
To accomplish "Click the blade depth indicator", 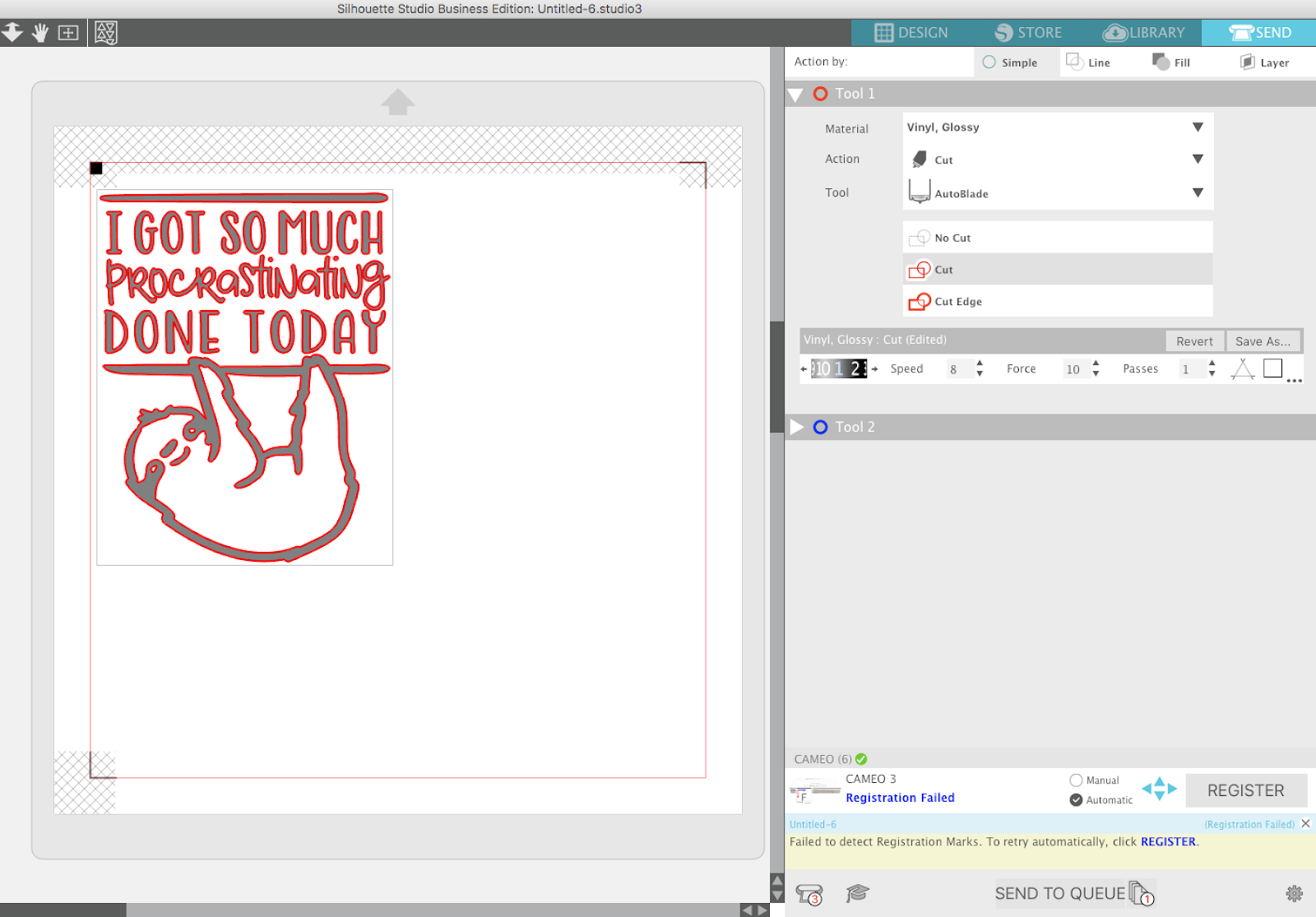I will [x=839, y=368].
